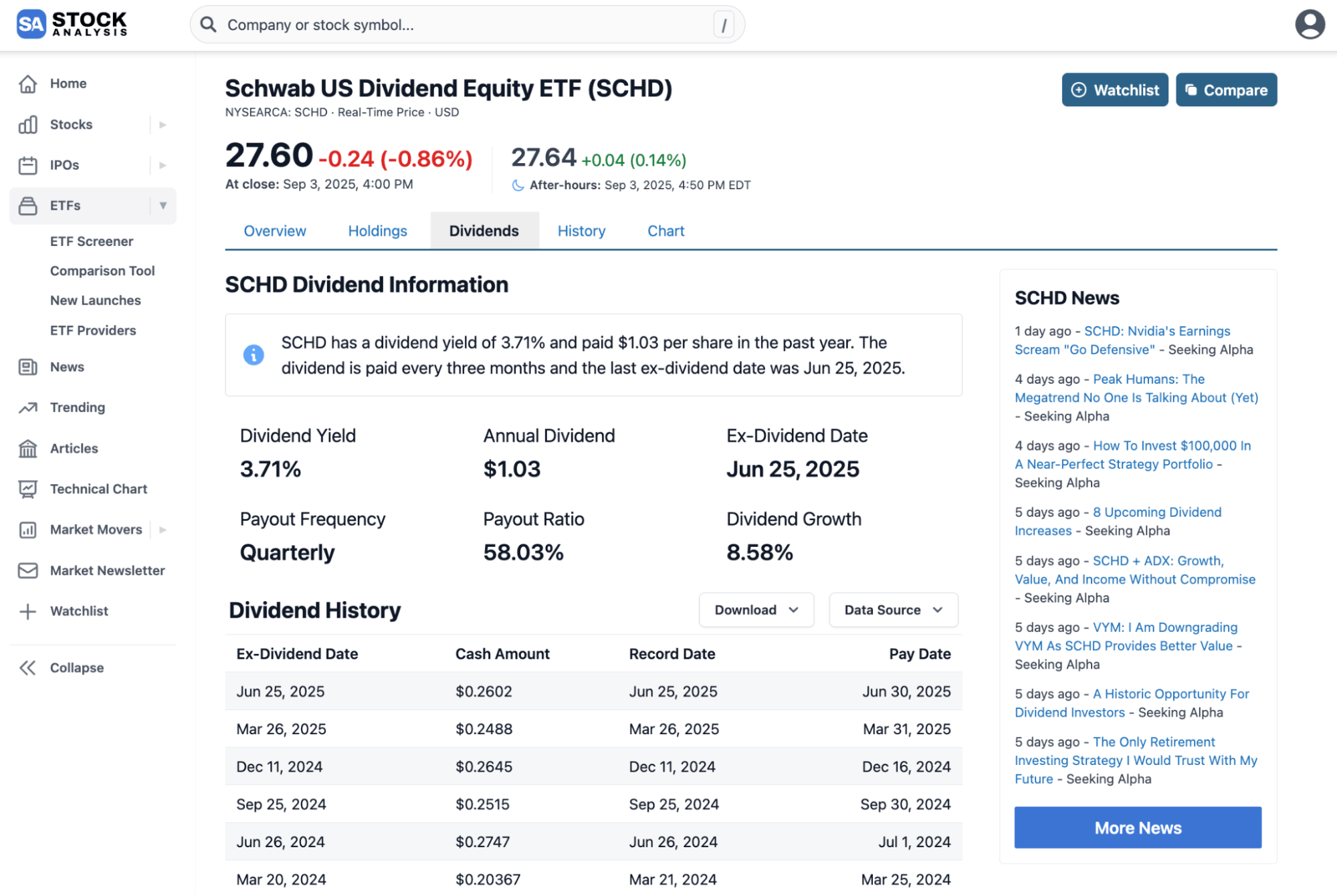This screenshot has height=896, width=1337.
Task: Open A Historic Opportunity article link
Action: click(x=1132, y=703)
